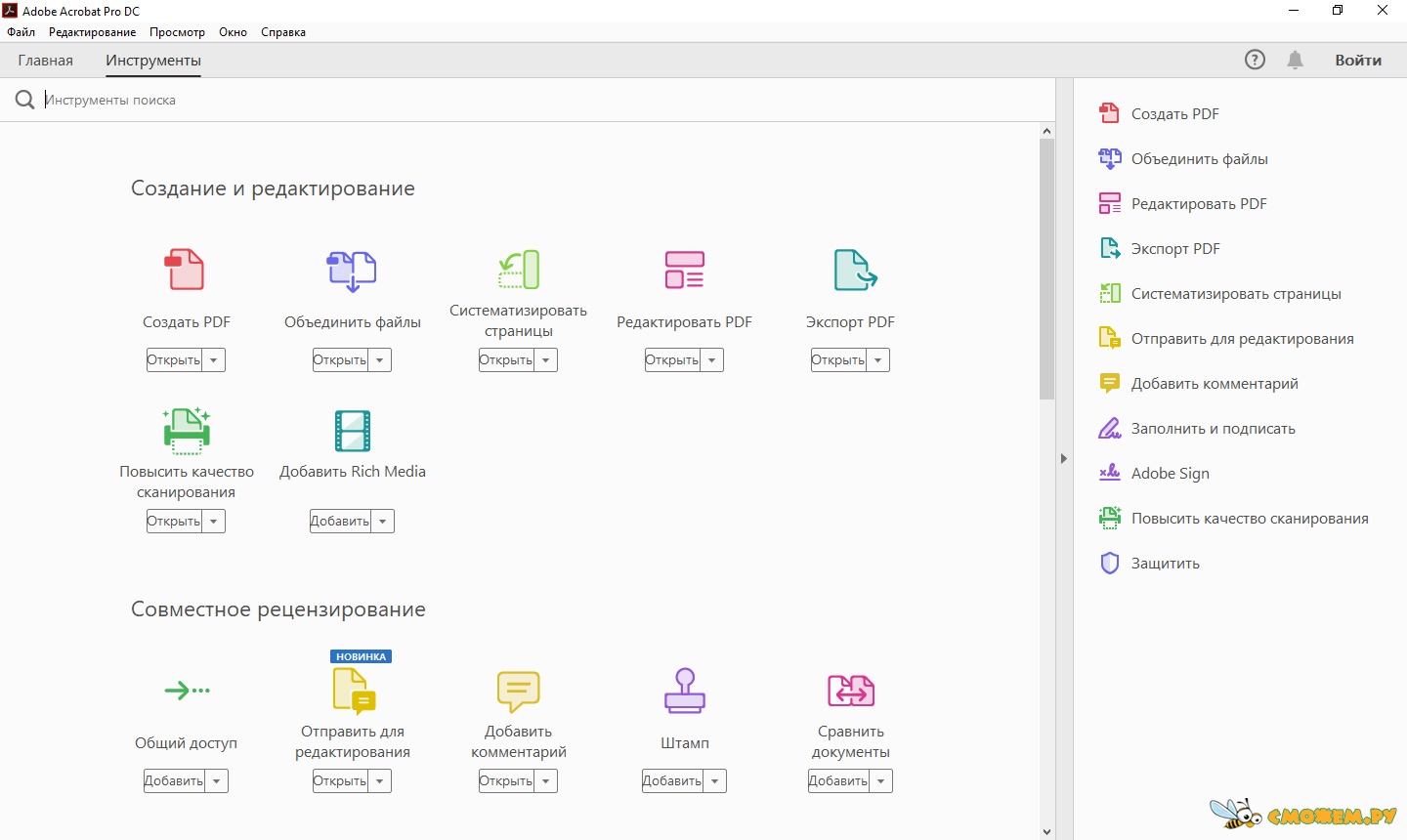This screenshot has width=1407, height=840.
Task: Click Adobe Sign label in right sidebar
Action: [1171, 474]
